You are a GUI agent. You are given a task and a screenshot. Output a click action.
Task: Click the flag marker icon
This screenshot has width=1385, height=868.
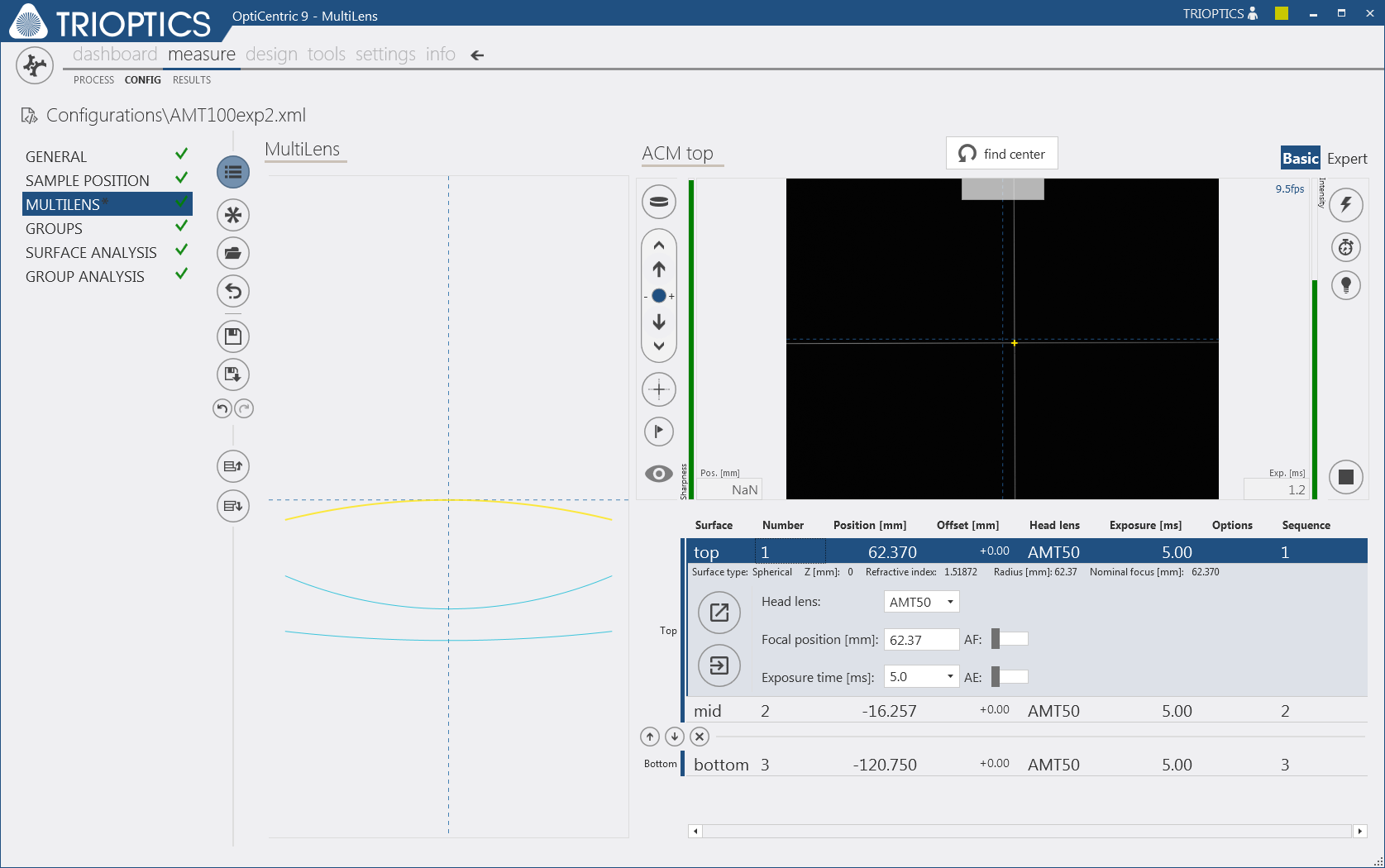coord(659,431)
